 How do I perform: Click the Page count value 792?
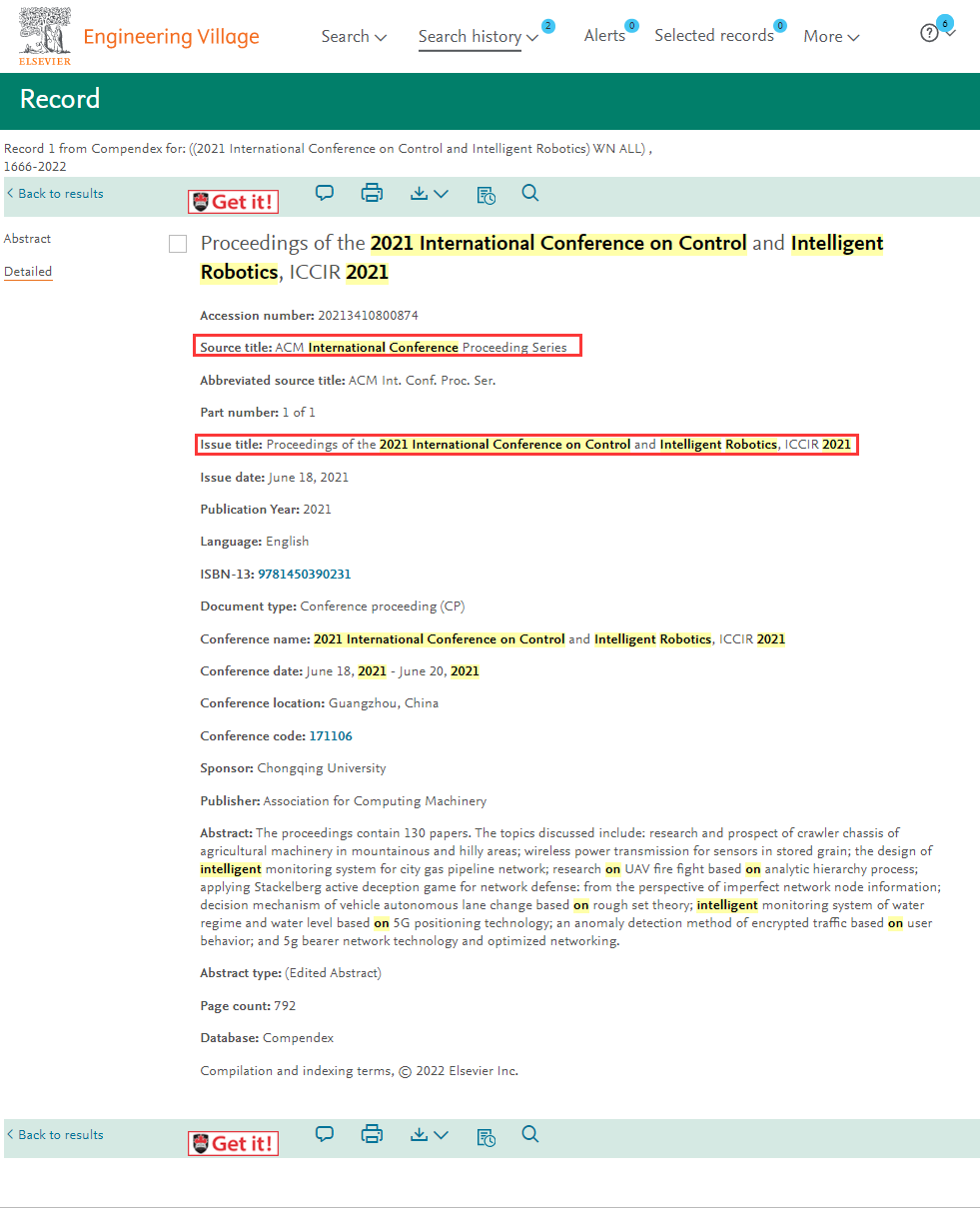(285, 1006)
